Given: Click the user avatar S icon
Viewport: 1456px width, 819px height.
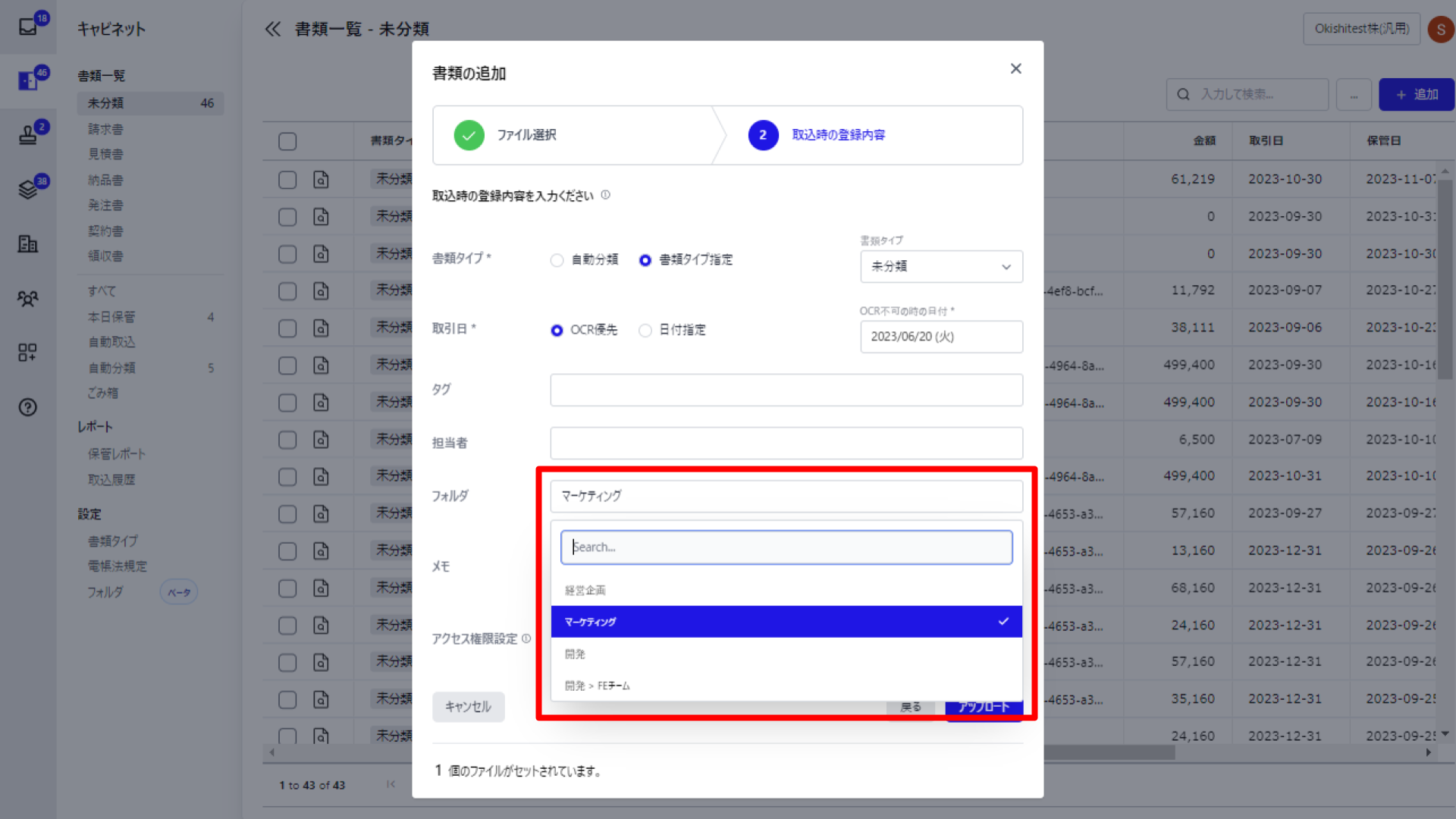Looking at the screenshot, I should point(1441,30).
